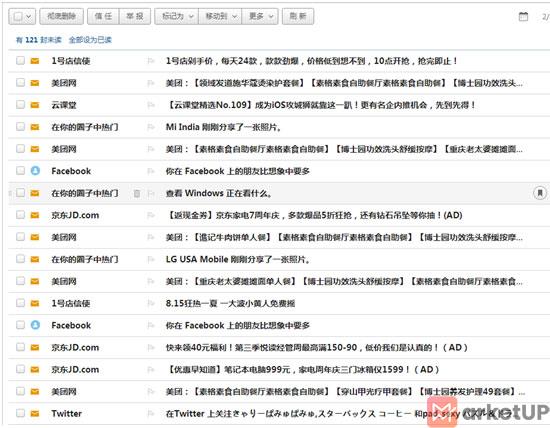Flag the Windows 正在看什么 email

(x=151, y=193)
